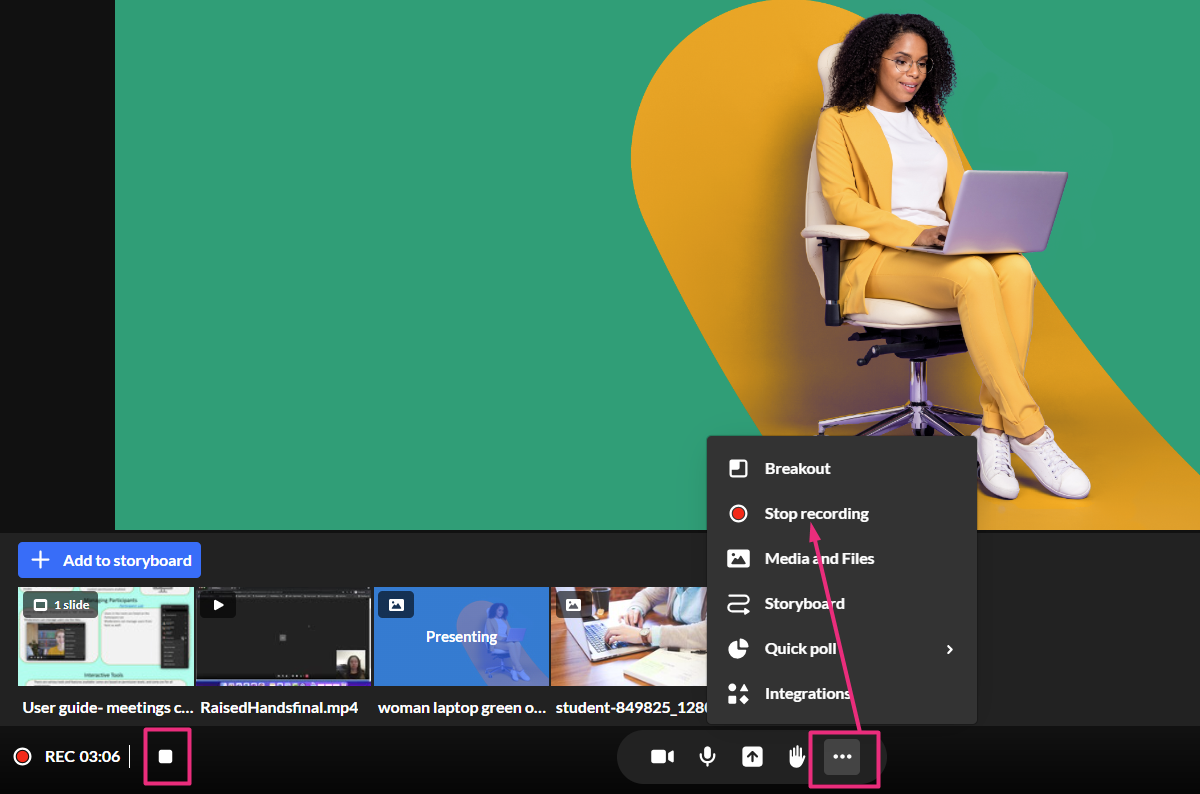Click the share screen upload icon
Viewport: 1200px width, 794px height.
(752, 757)
